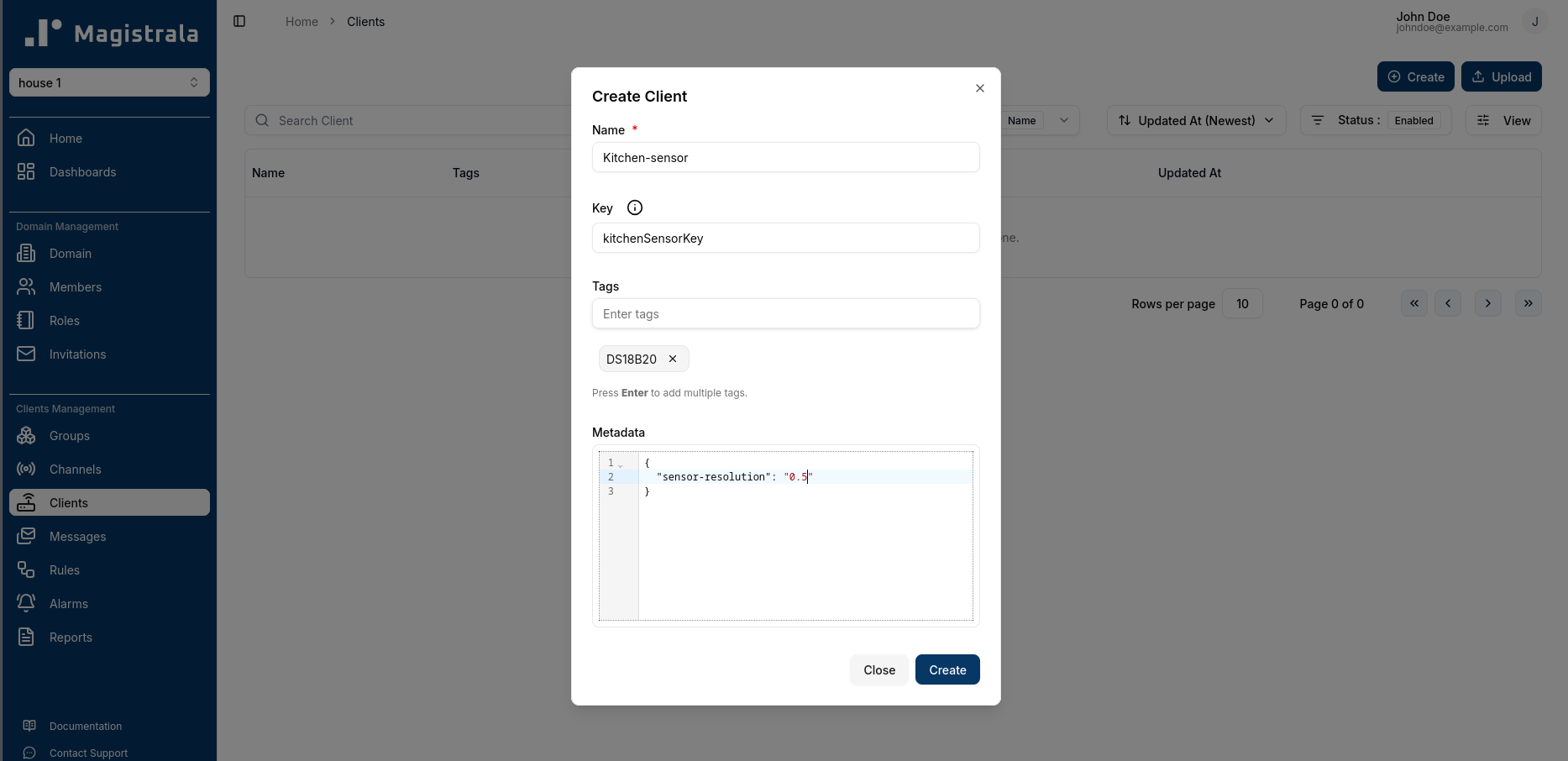
Task: Select Invitations in the sidebar menu
Action: pyautogui.click(x=77, y=354)
